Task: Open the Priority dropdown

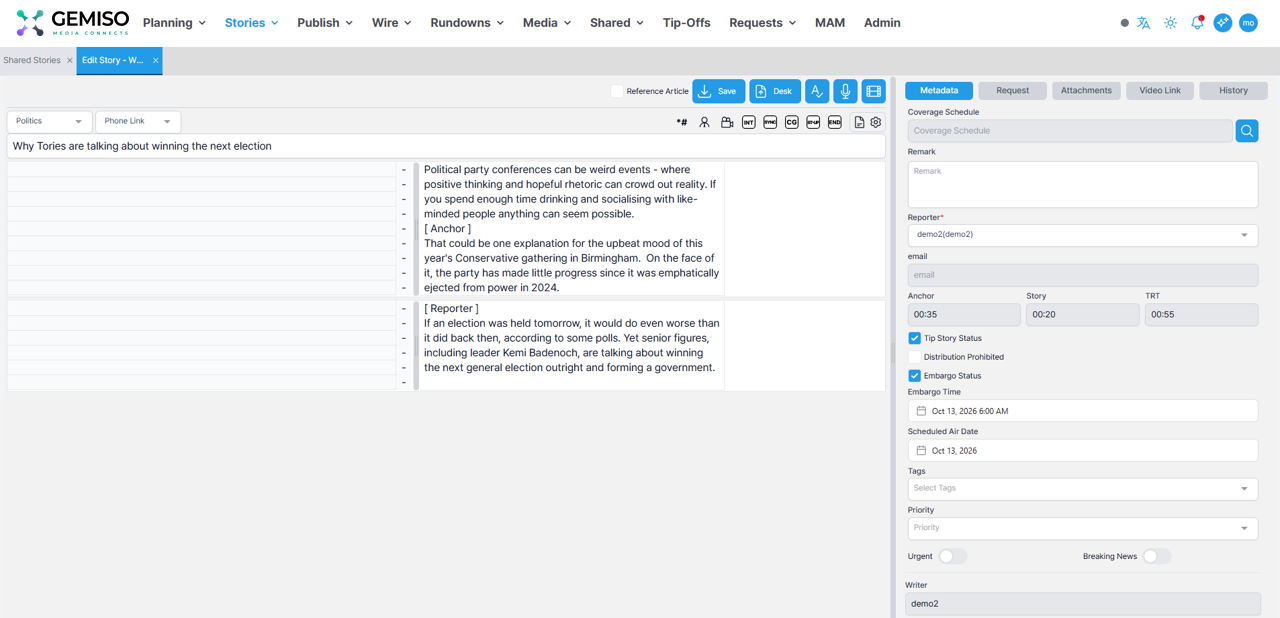Action: tap(1083, 528)
